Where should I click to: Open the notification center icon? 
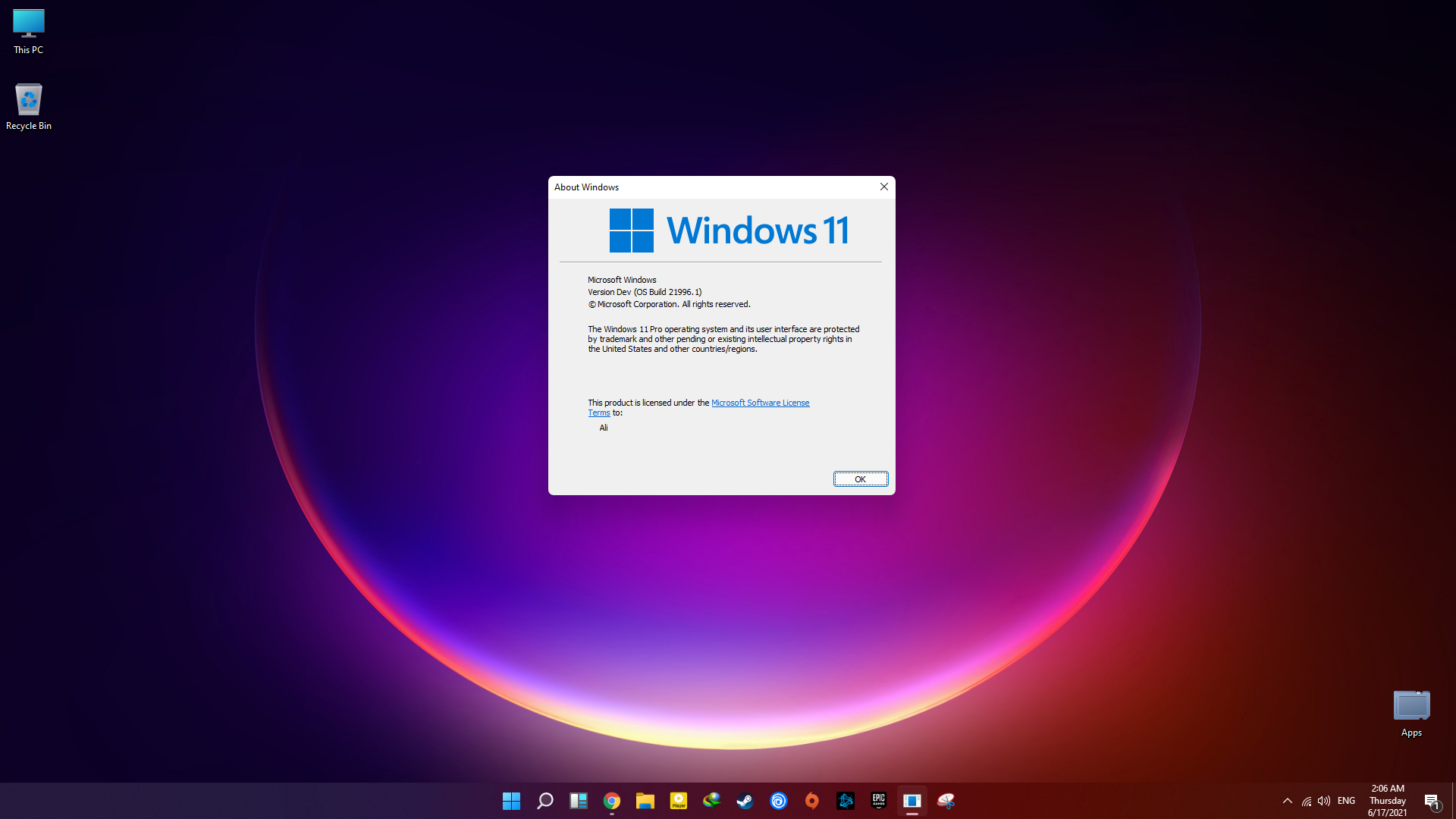tap(1432, 801)
